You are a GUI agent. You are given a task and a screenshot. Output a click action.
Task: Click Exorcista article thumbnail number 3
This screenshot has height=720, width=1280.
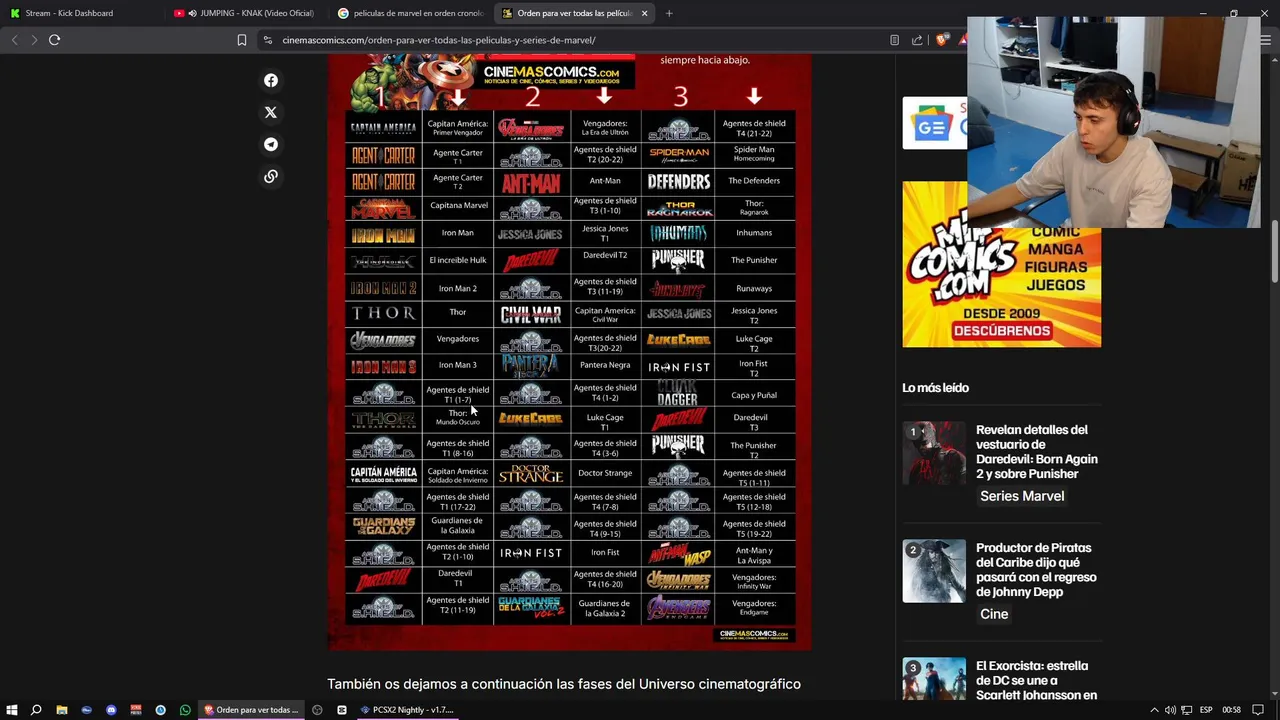934,679
